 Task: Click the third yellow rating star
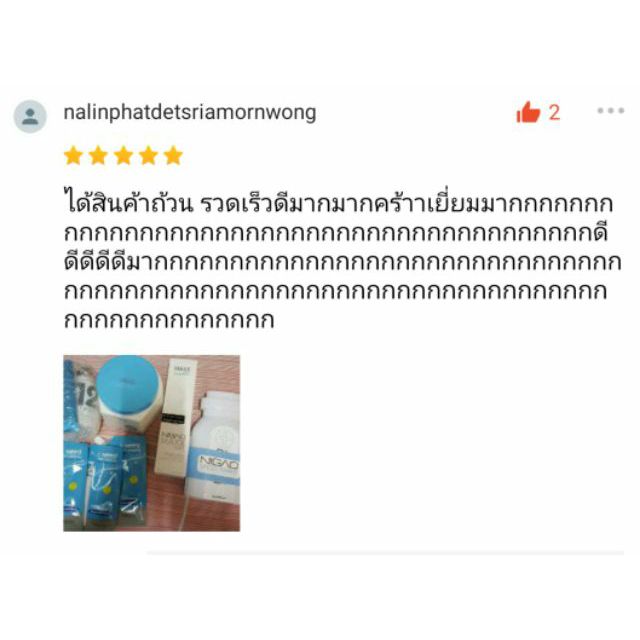(x=123, y=156)
